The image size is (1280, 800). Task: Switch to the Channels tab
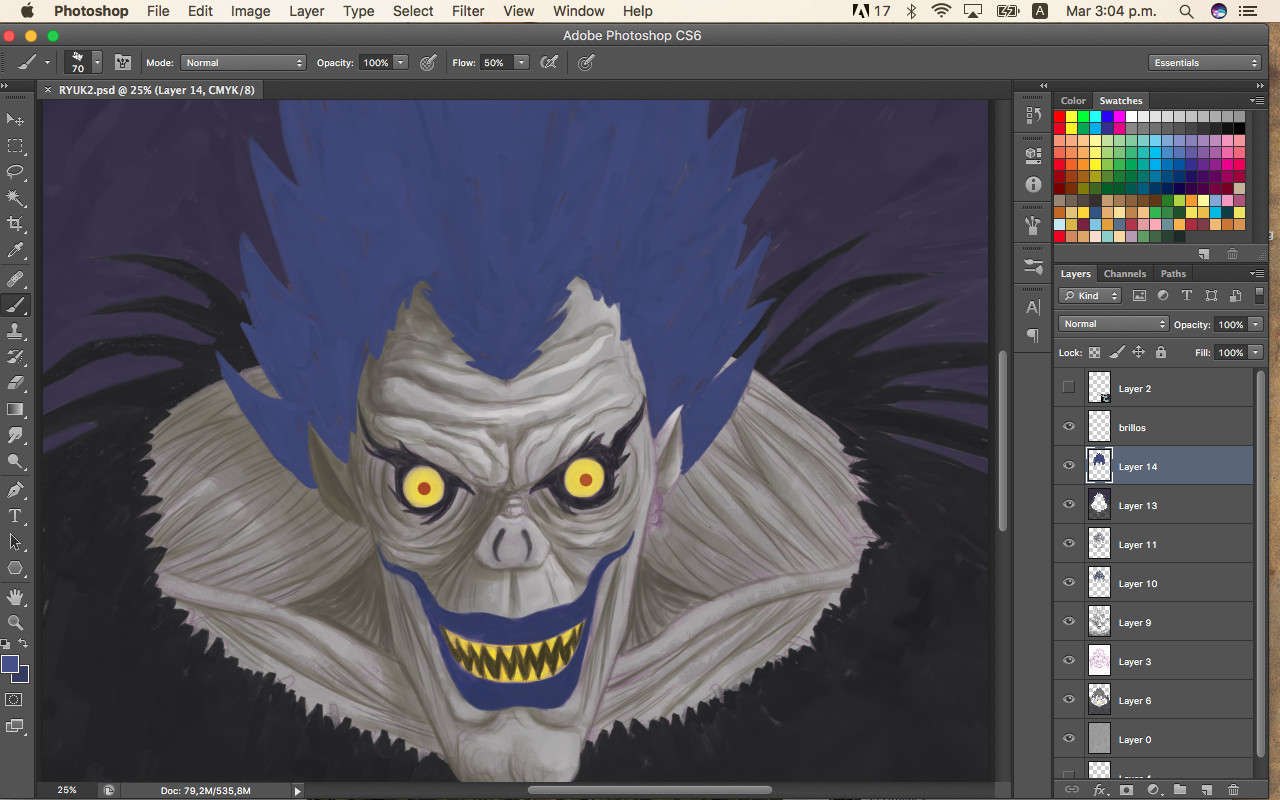point(1124,273)
